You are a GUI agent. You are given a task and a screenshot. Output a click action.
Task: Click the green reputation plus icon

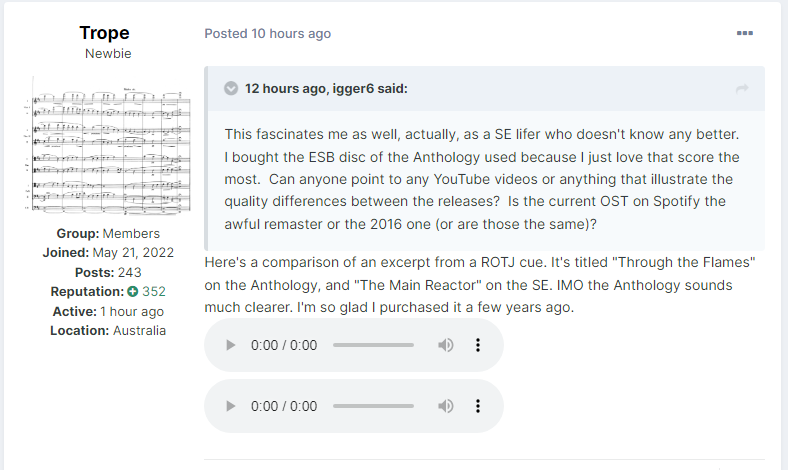pyautogui.click(x=132, y=292)
